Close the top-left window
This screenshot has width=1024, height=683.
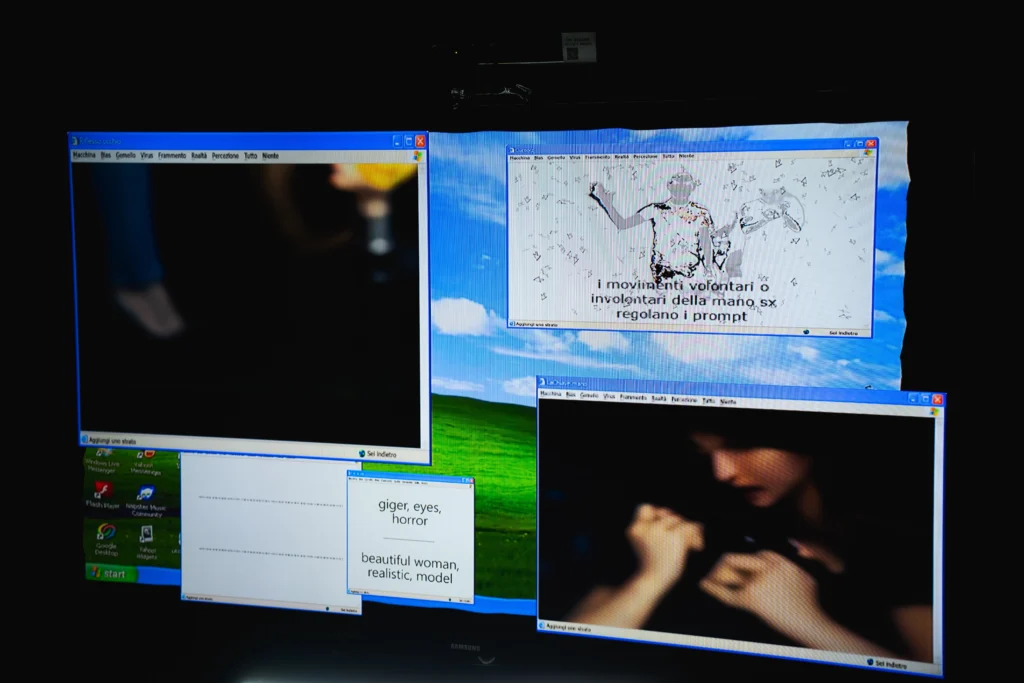click(421, 141)
